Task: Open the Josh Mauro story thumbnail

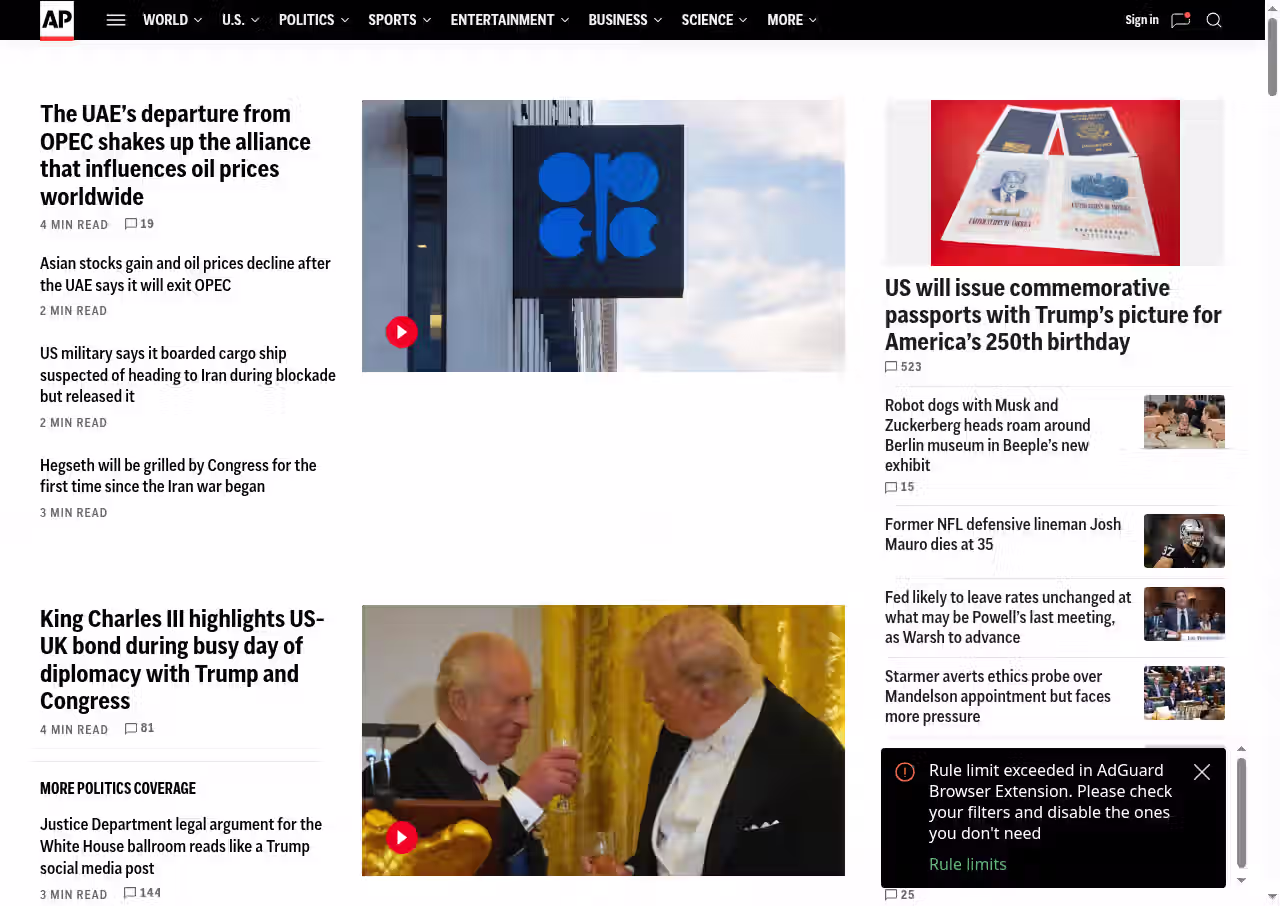Action: point(1184,541)
